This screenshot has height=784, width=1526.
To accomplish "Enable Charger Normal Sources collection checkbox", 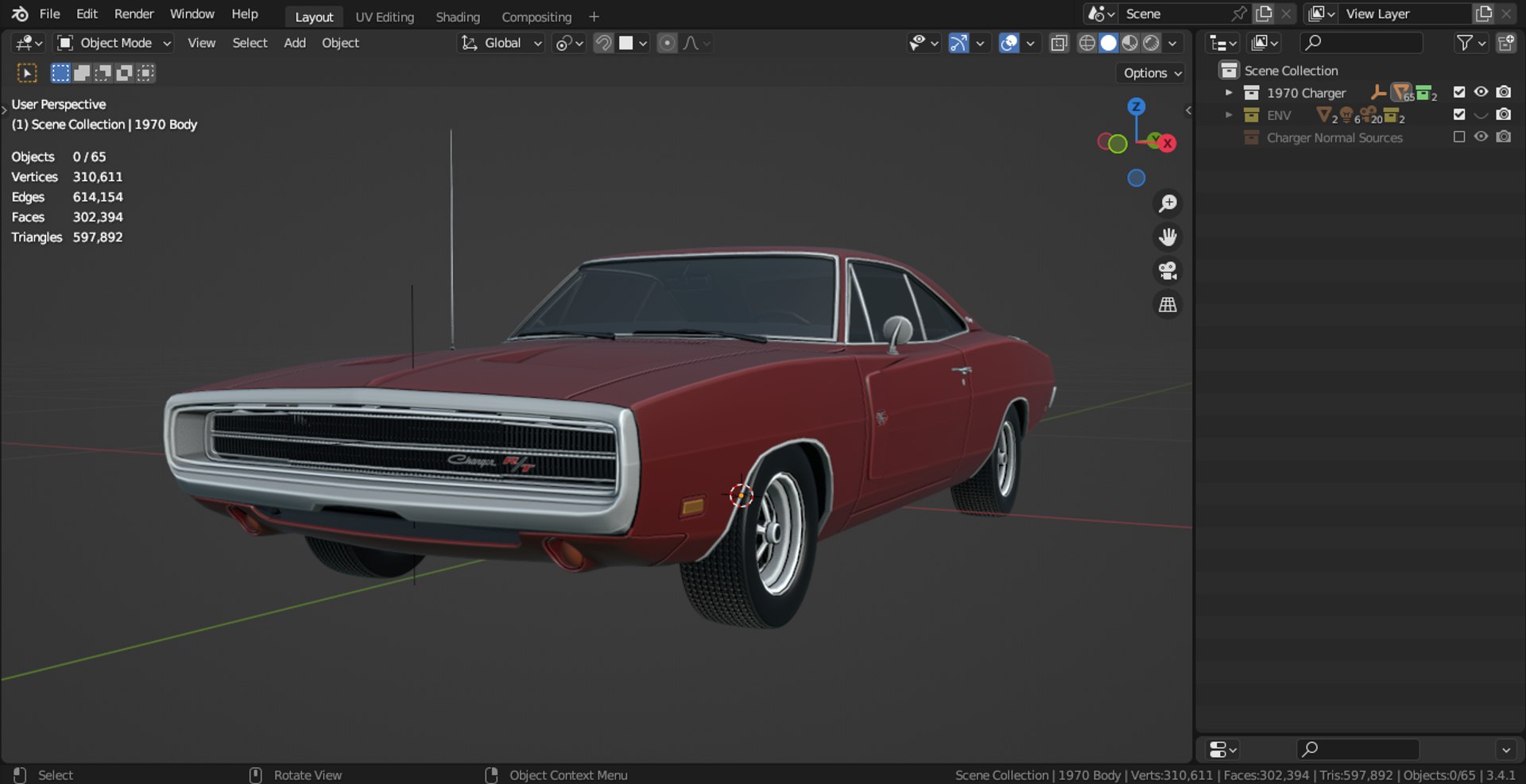I will click(1459, 137).
